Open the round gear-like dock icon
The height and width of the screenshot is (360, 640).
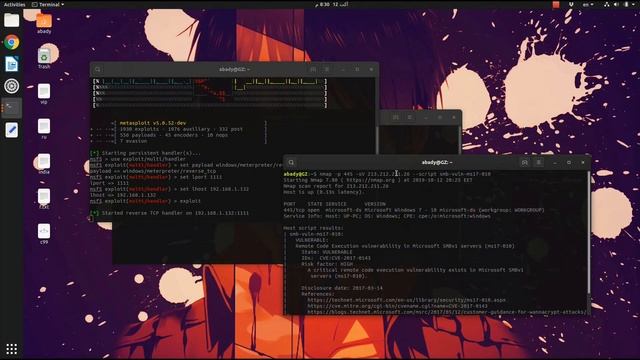coord(11,86)
